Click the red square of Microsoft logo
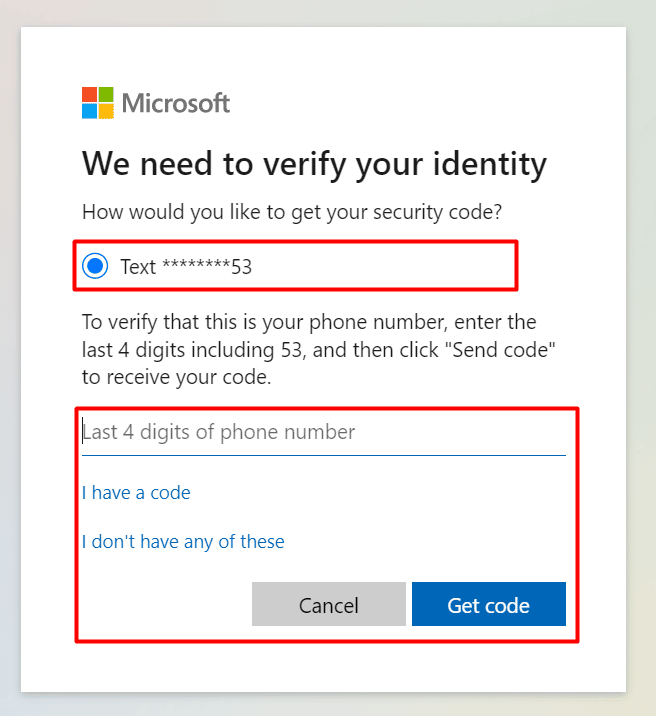This screenshot has width=656, height=716. click(90, 95)
